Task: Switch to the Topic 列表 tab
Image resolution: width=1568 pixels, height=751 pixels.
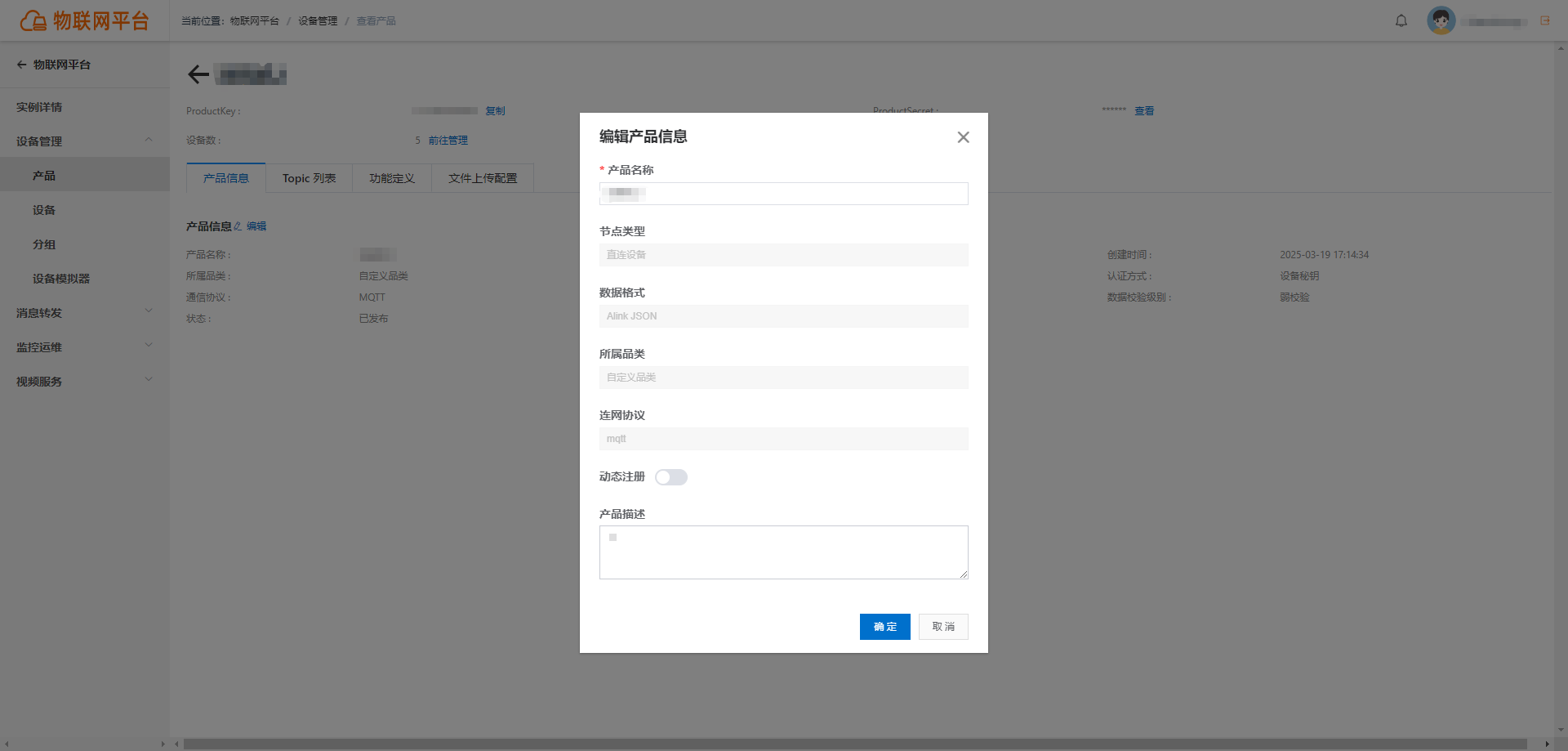Action: pos(309,178)
